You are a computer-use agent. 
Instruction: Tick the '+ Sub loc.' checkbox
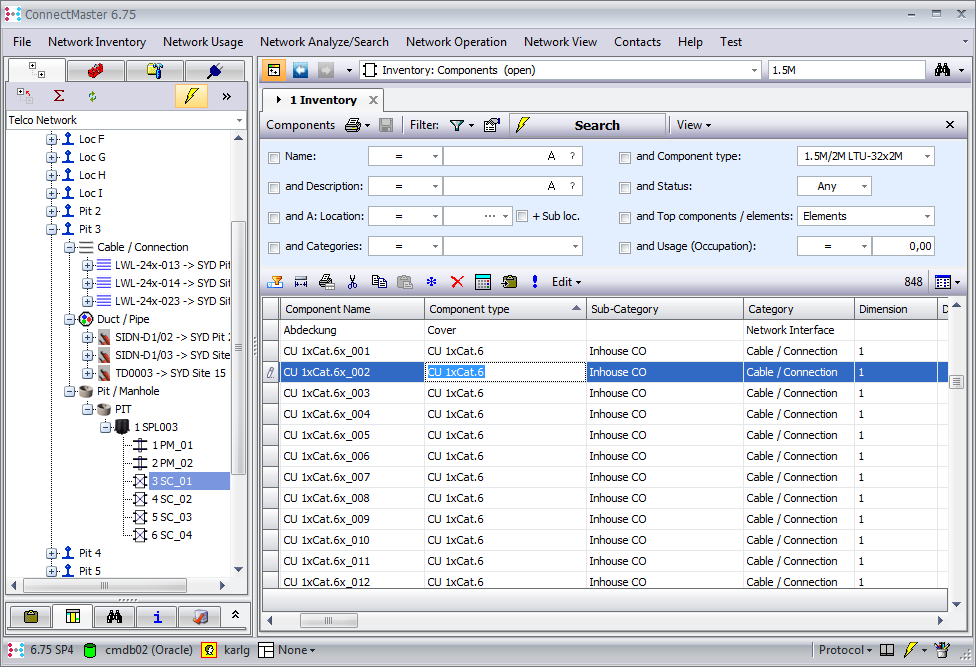[x=522, y=216]
